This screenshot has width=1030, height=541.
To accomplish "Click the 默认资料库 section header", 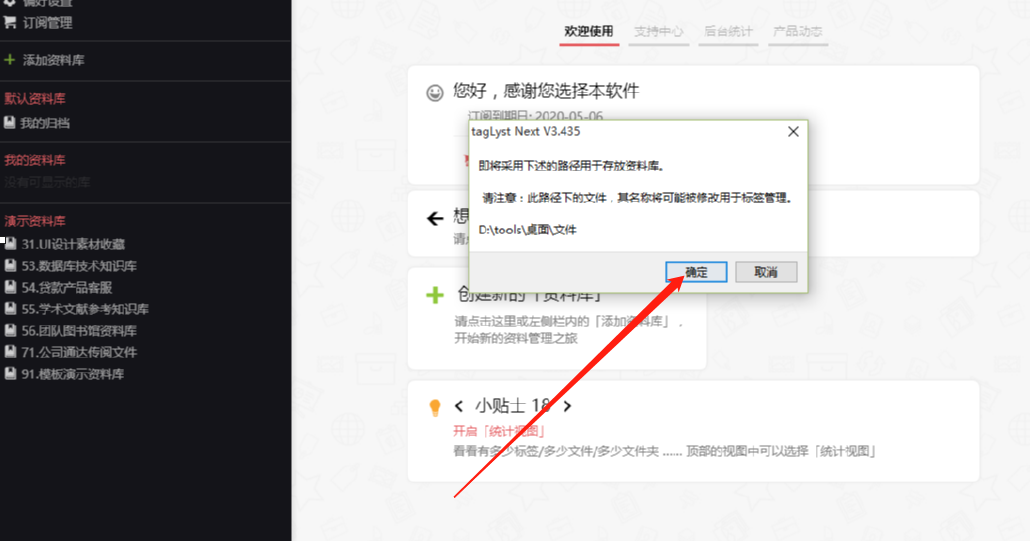I will pos(35,99).
